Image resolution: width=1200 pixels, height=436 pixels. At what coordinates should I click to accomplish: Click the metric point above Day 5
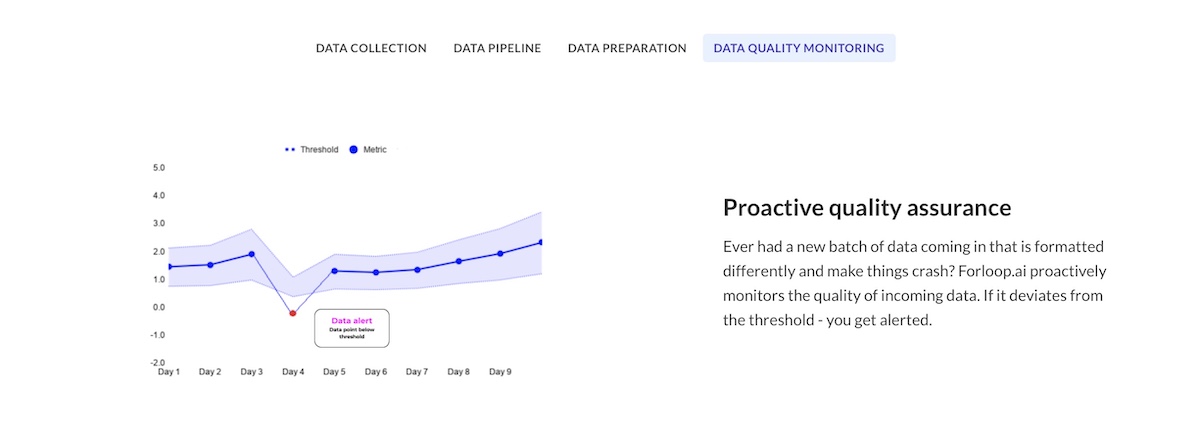[x=334, y=271]
